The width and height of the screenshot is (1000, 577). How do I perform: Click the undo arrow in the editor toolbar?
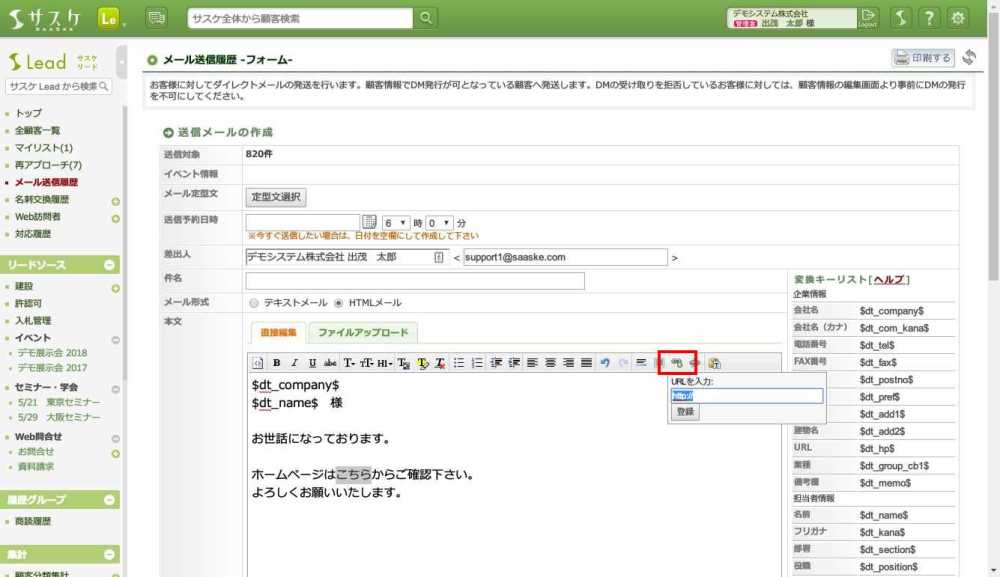point(605,363)
